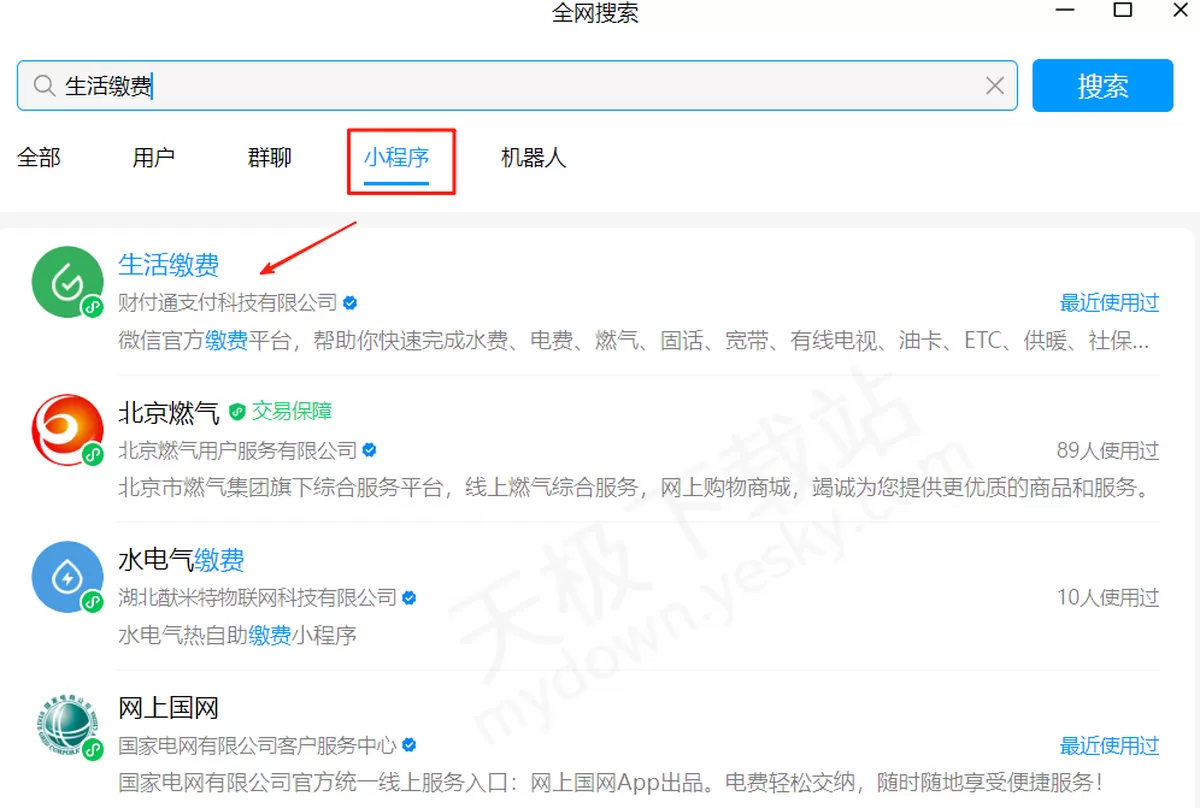Focus the search input containing 生活缴费

[517, 85]
